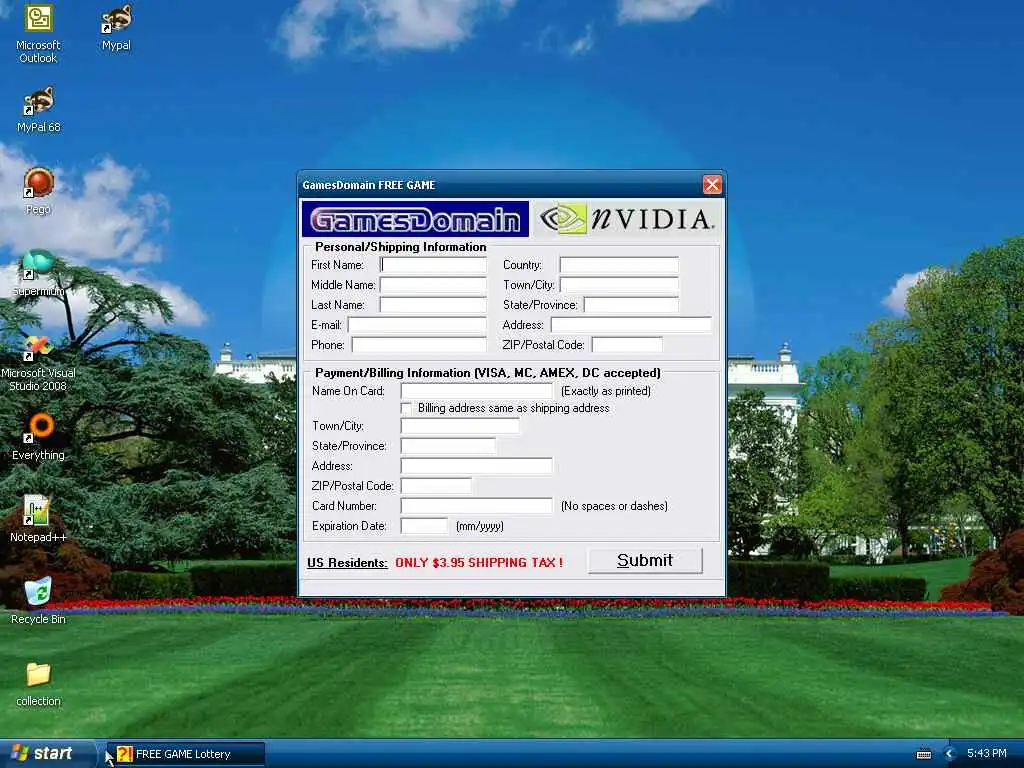1024x768 pixels.
Task: Expand hidden tray icons arrow
Action: pos(950,754)
